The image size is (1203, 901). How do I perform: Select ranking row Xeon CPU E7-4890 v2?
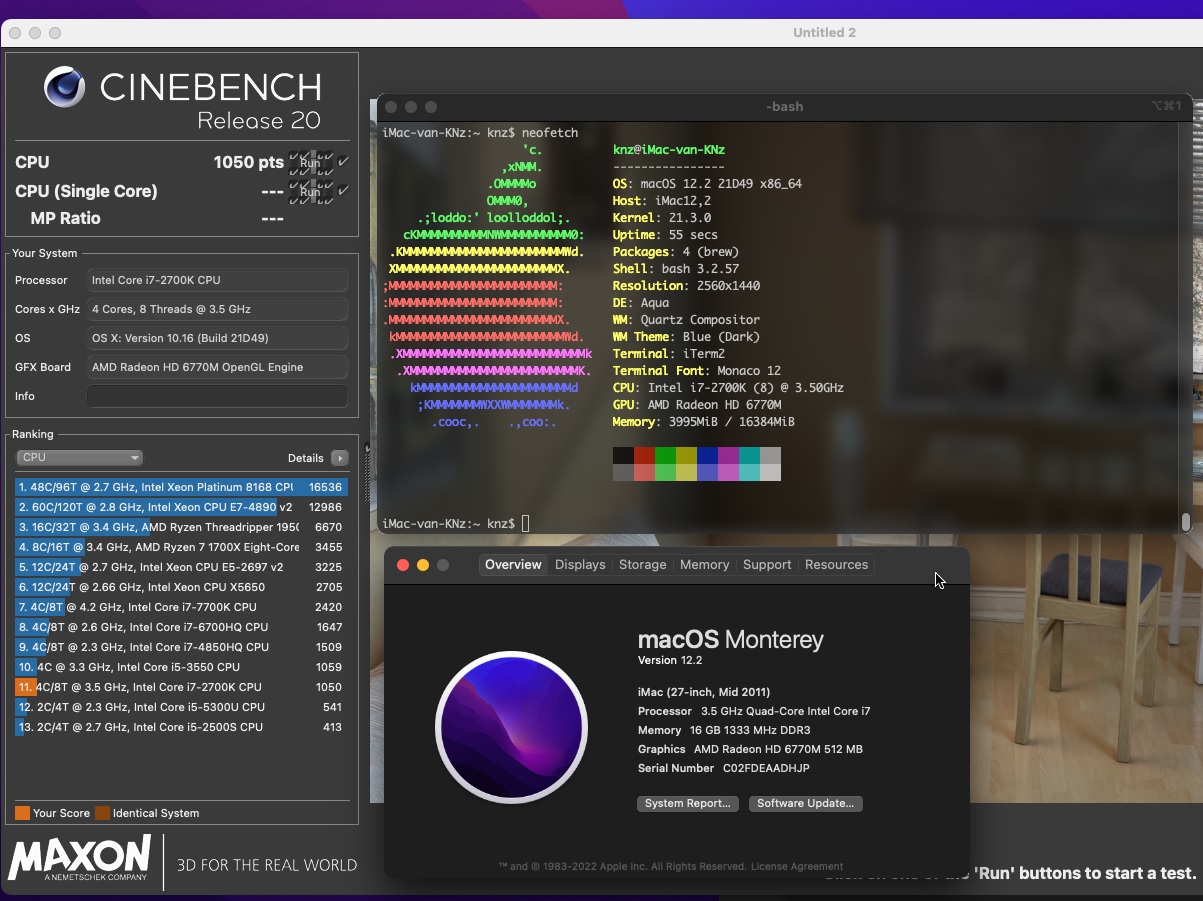coord(181,507)
